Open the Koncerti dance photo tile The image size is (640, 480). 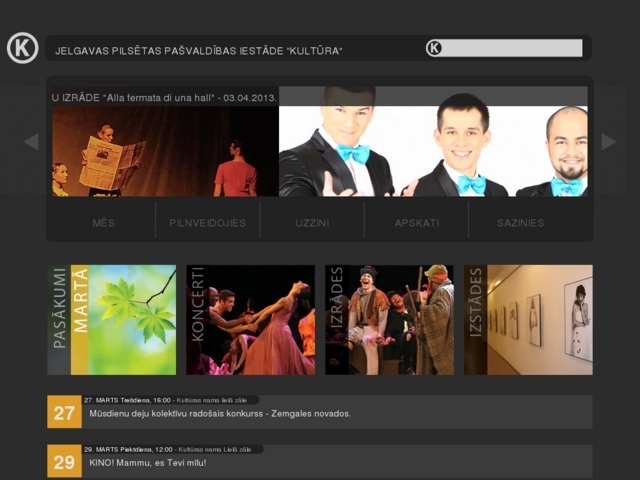tap(250, 320)
